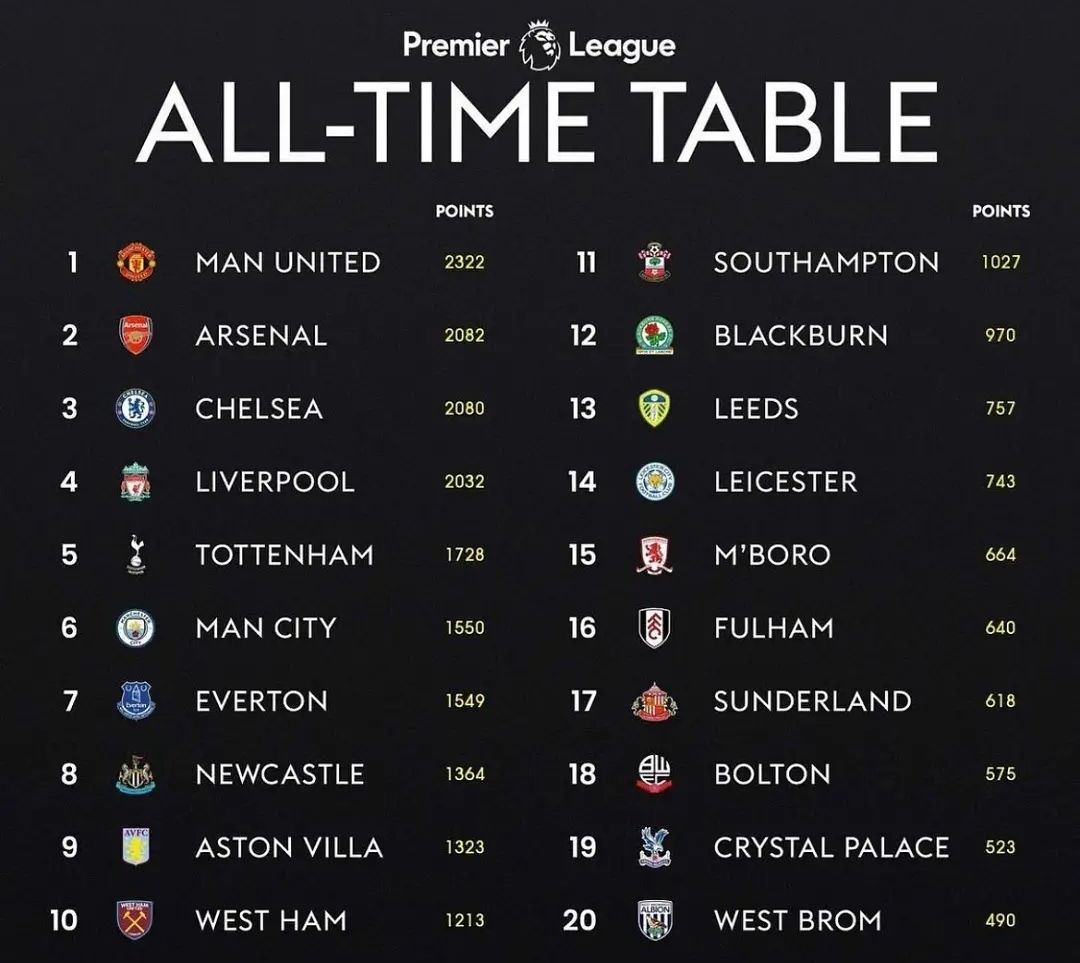
Task: Select the Everton club crest
Action: point(136,701)
